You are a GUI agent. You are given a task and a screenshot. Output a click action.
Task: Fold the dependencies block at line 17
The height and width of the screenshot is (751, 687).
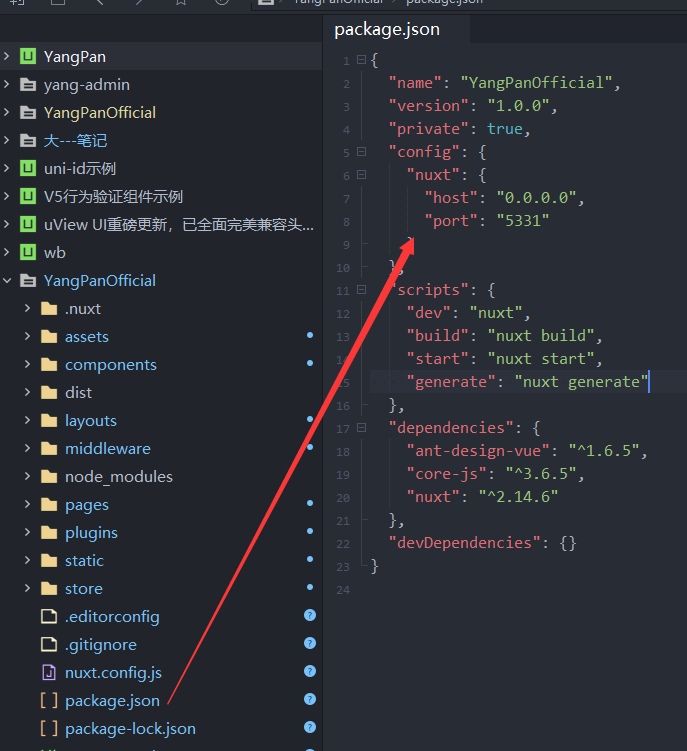click(x=362, y=428)
